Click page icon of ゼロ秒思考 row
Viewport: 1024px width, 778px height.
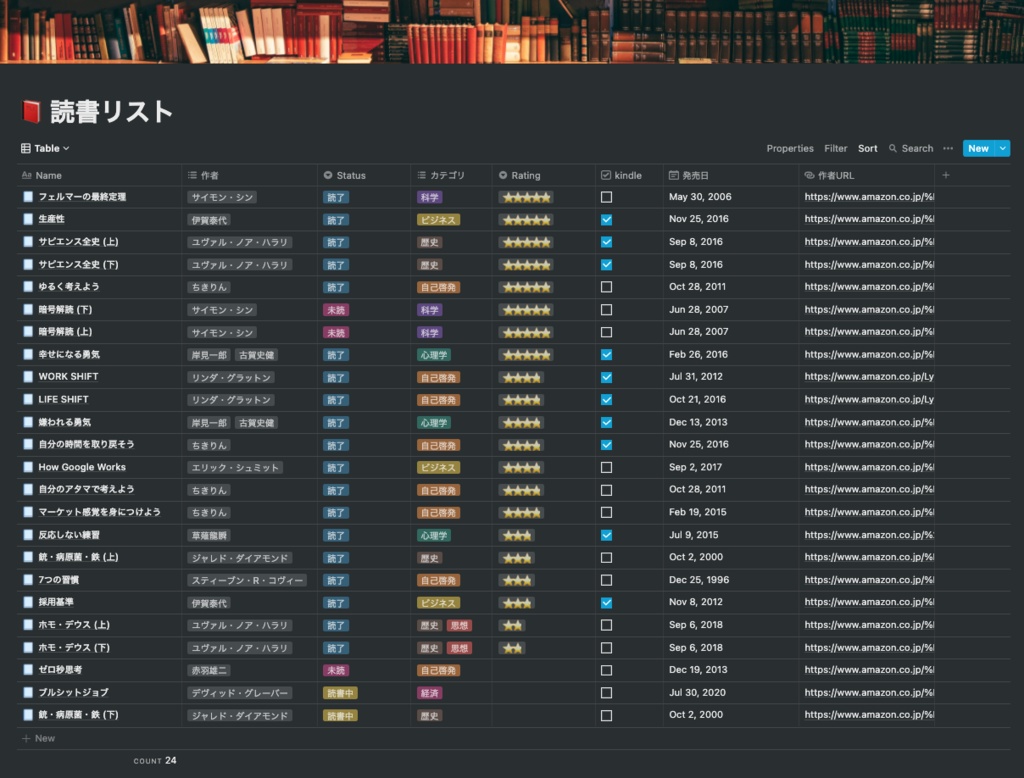pyautogui.click(x=27, y=670)
